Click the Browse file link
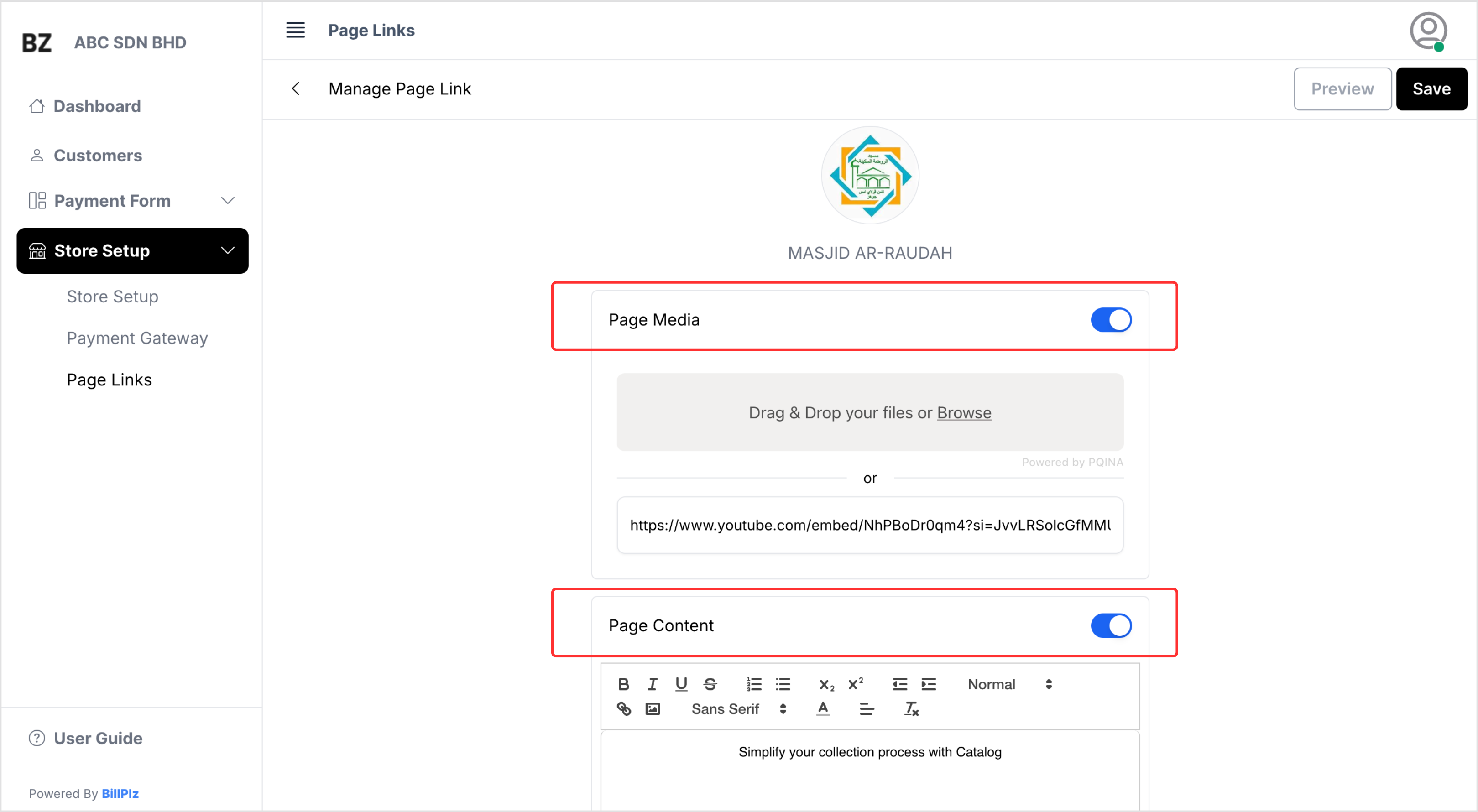Screen dimensions: 1478x812 tap(963, 413)
